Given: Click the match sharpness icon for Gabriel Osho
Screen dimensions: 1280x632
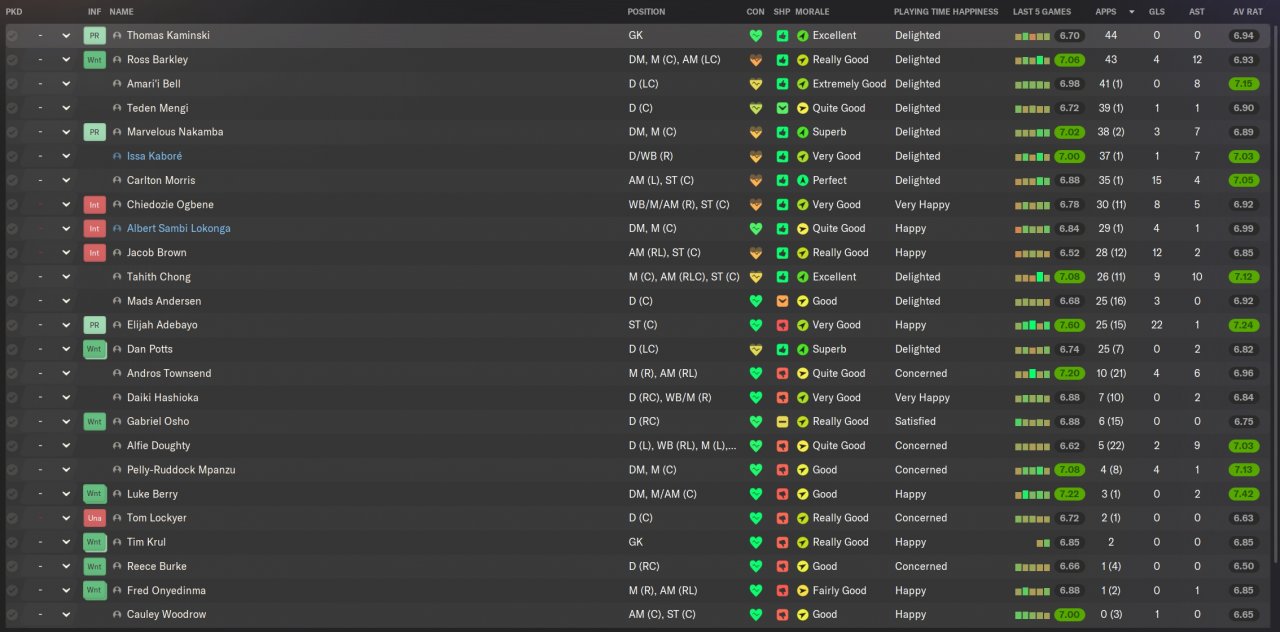Looking at the screenshot, I should (x=782, y=422).
